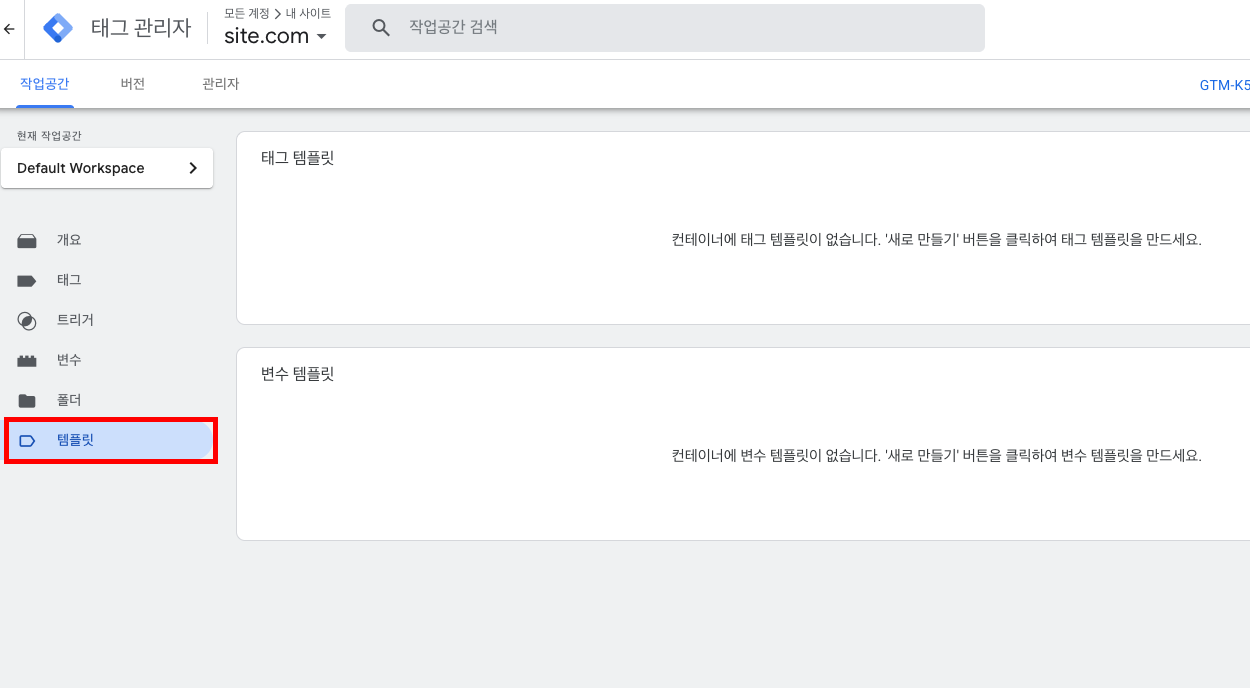The image size is (1250, 688).
Task: Click the 모든 계정 breadcrumb link
Action: [x=246, y=13]
